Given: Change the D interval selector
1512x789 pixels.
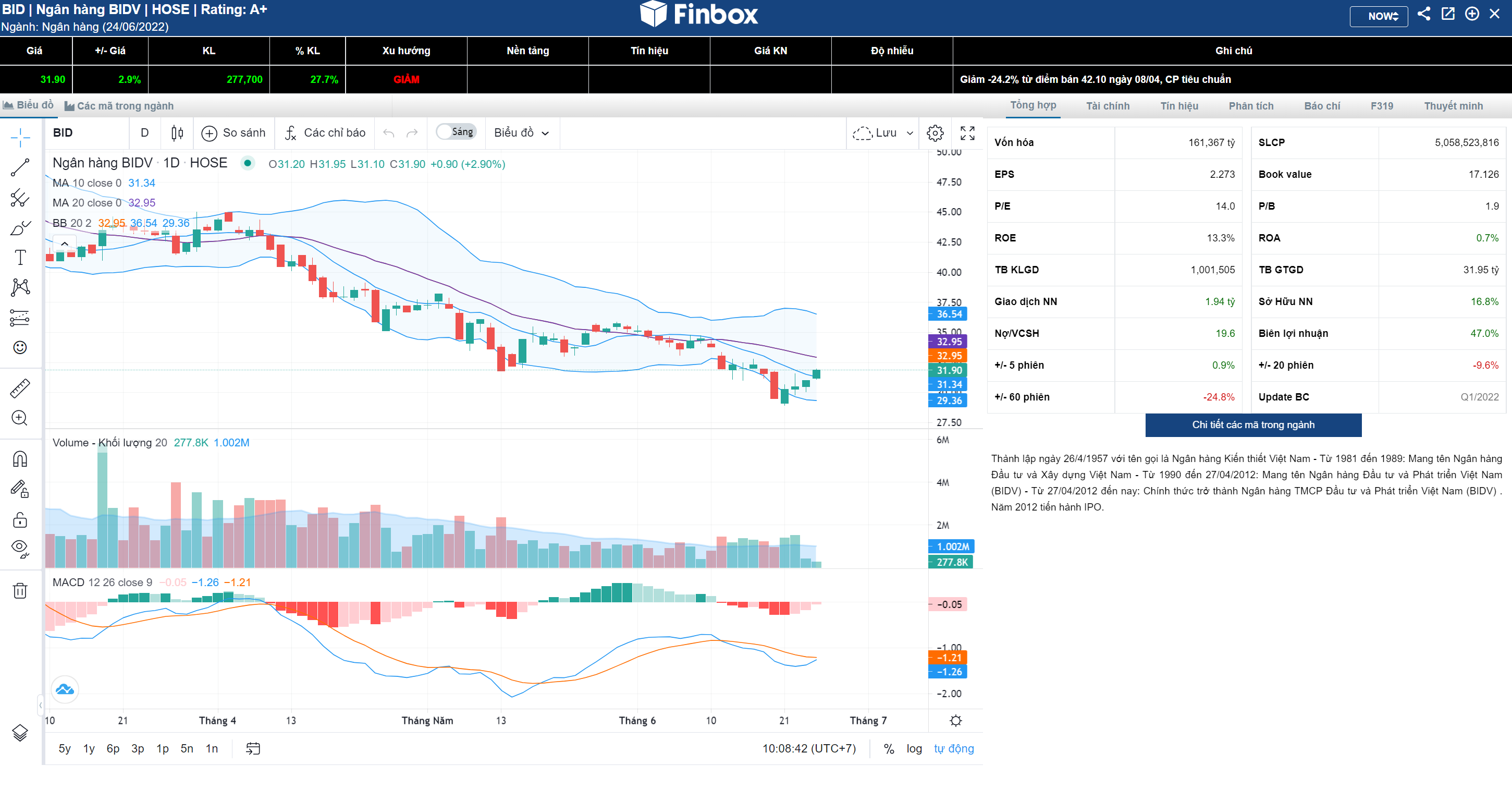Looking at the screenshot, I should pyautogui.click(x=145, y=133).
